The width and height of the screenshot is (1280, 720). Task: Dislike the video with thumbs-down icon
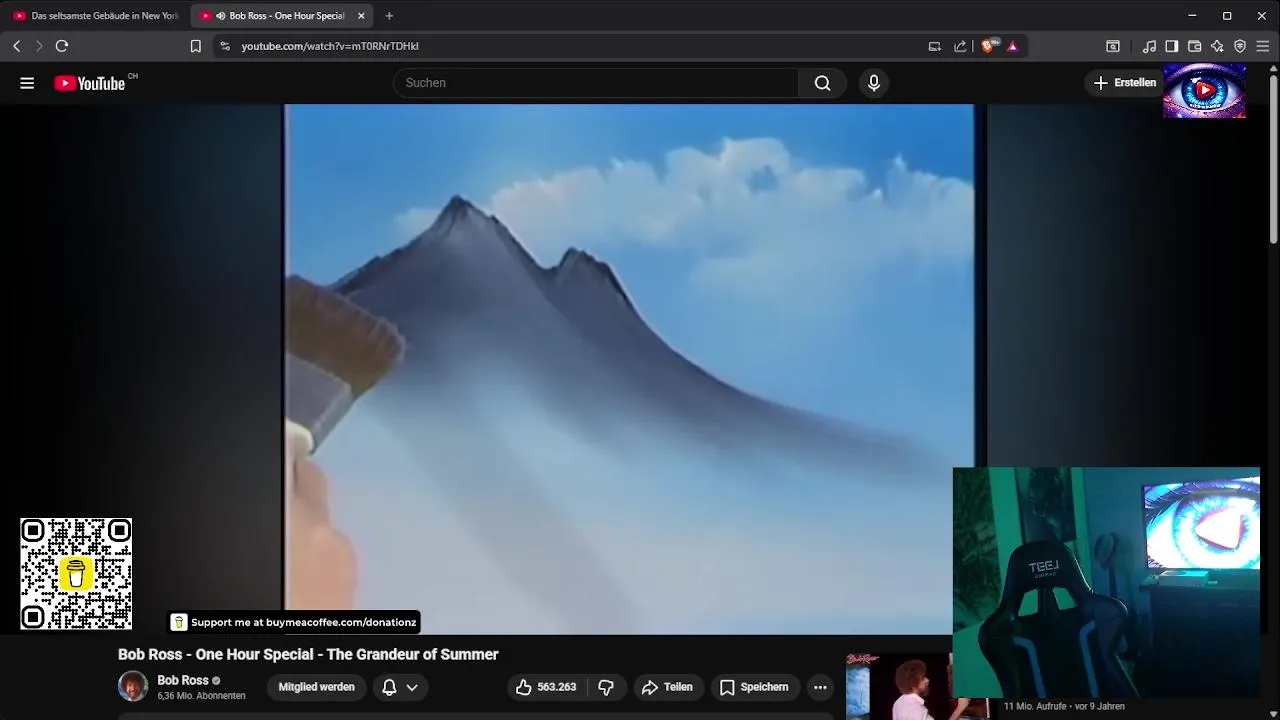606,687
